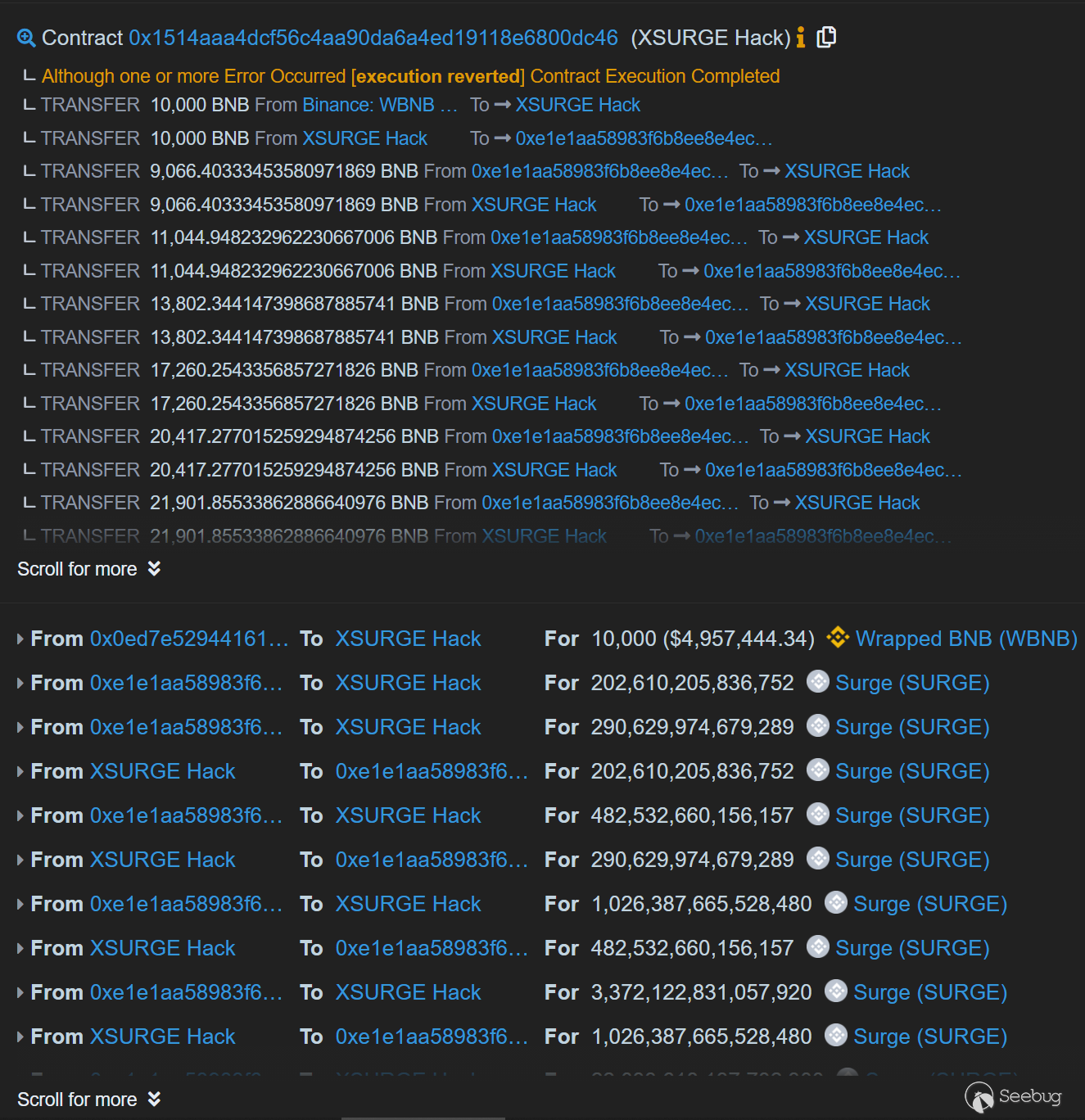Open Surge (SURGE) link for 1,026,387,665,528,480 incoming
Image resolution: width=1085 pixels, height=1120 pixels.
pyautogui.click(x=930, y=904)
